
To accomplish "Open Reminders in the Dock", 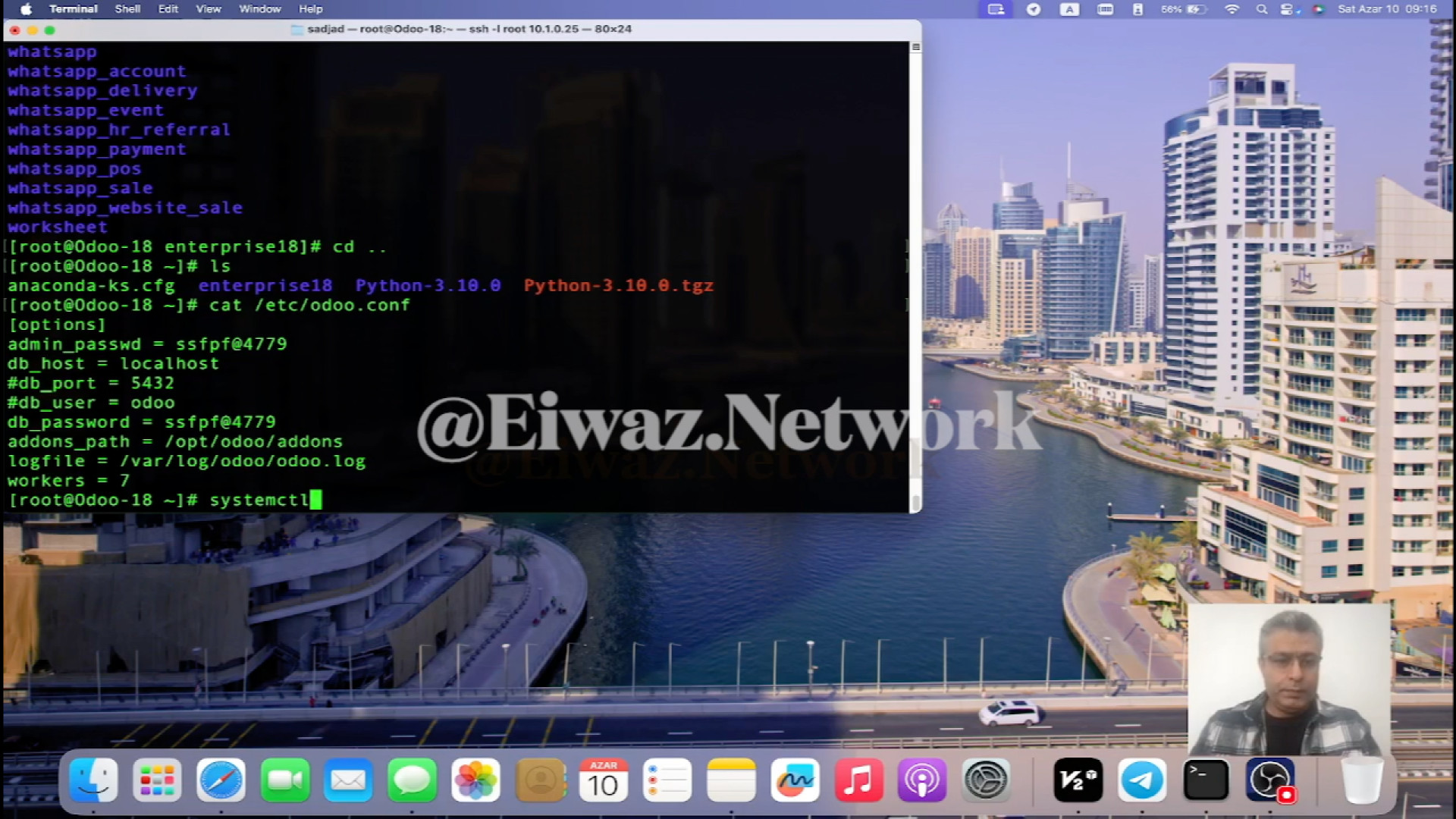I will (667, 780).
